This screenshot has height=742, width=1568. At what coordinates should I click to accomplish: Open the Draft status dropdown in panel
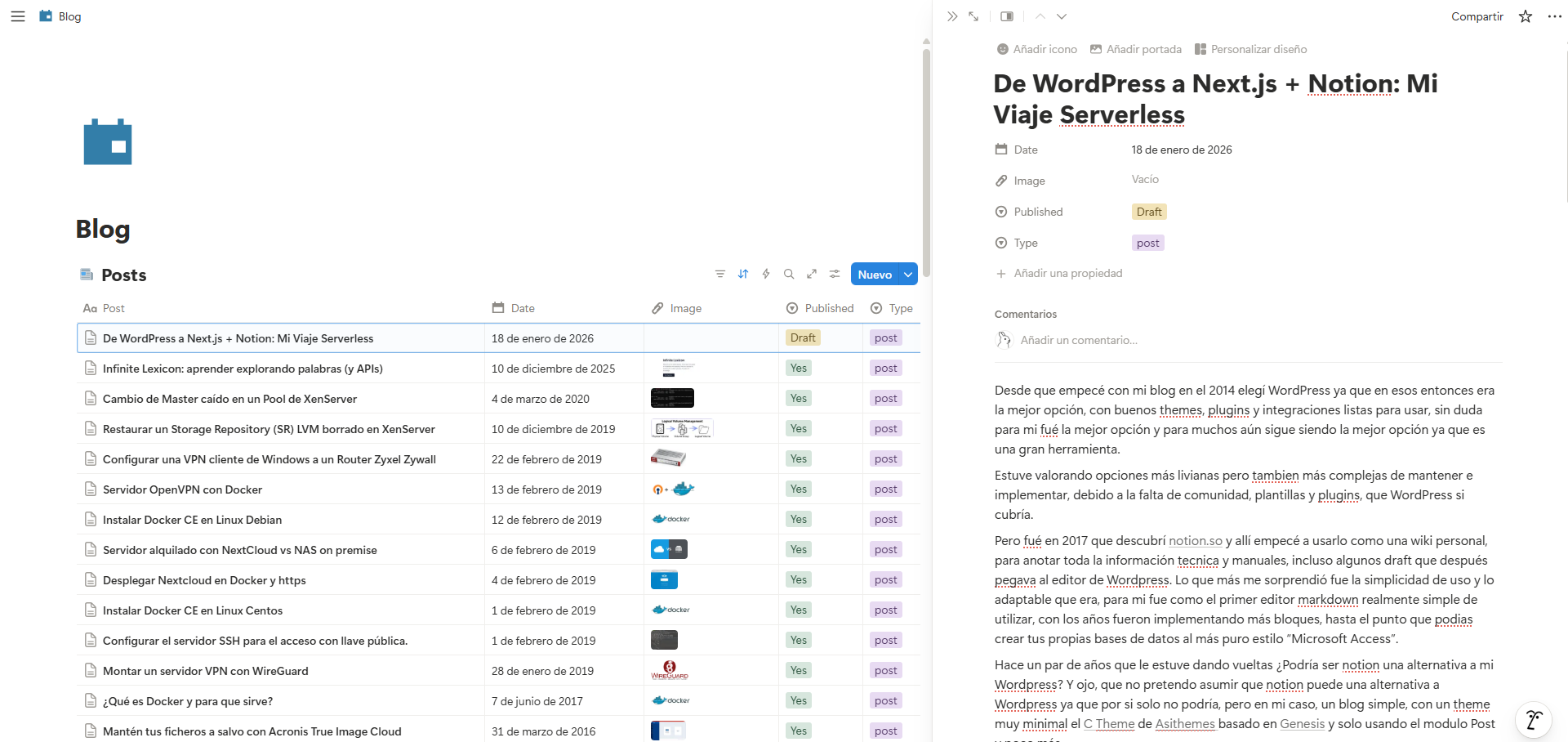(x=1149, y=212)
